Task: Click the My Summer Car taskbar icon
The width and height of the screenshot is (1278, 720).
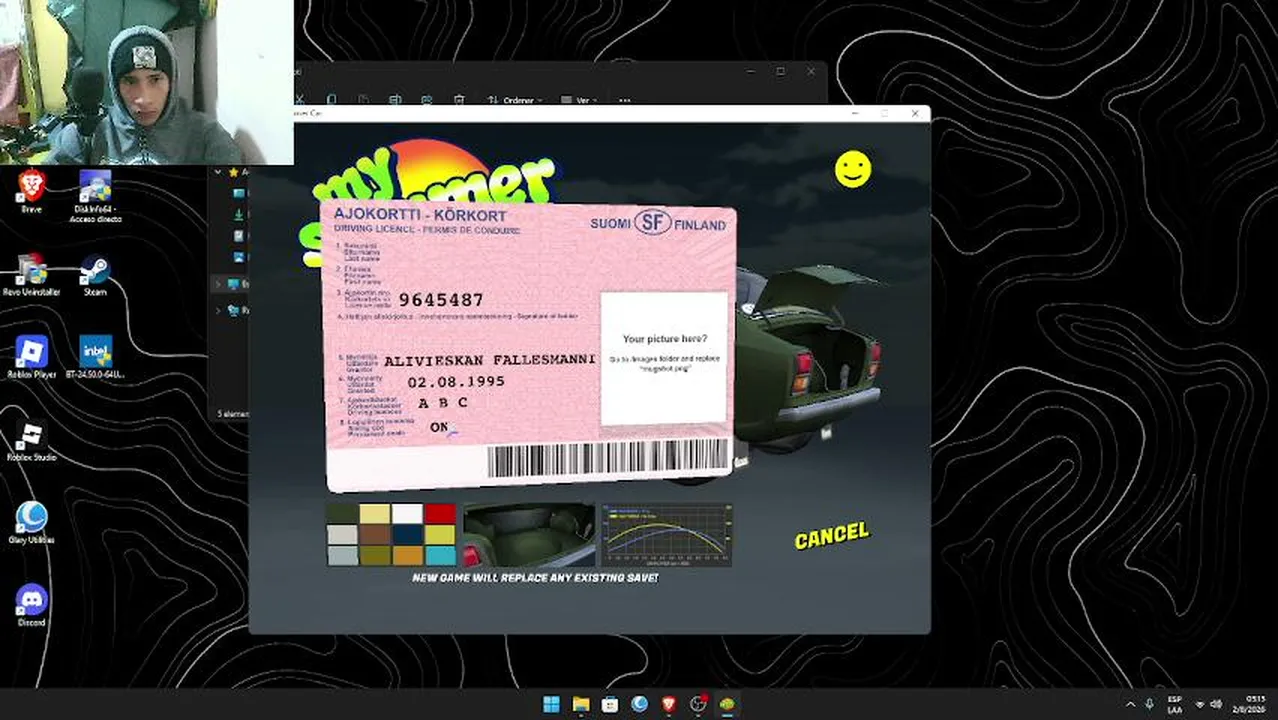Action: [x=727, y=704]
